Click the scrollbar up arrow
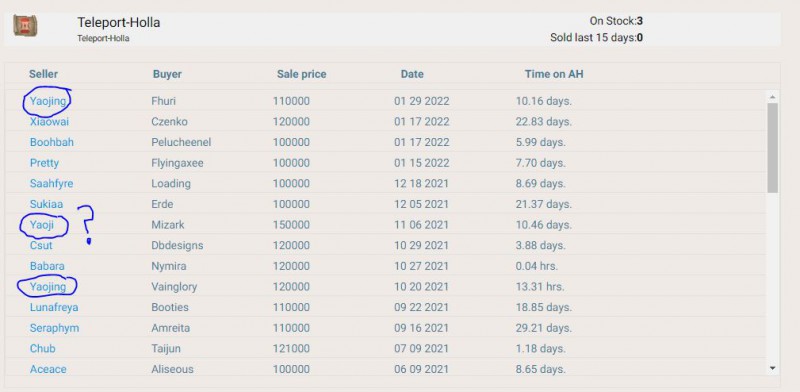This screenshot has height=392, width=800. pos(772,97)
